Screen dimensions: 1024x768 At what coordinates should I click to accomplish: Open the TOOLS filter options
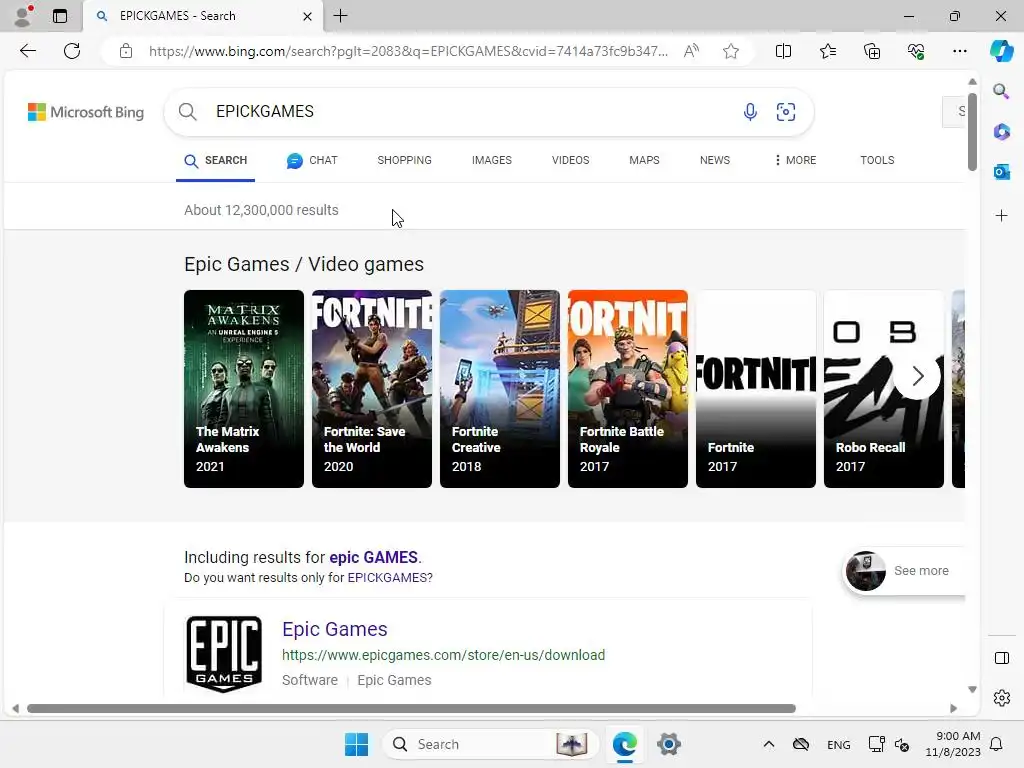877,160
